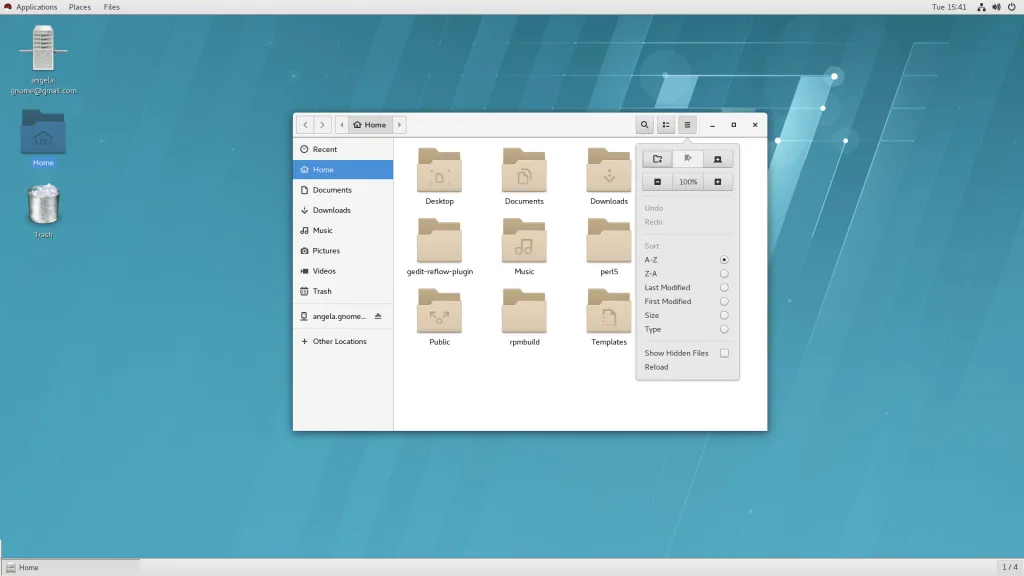Screen dimensions: 1024x576
Task: Go back with the left arrow button
Action: (305, 125)
